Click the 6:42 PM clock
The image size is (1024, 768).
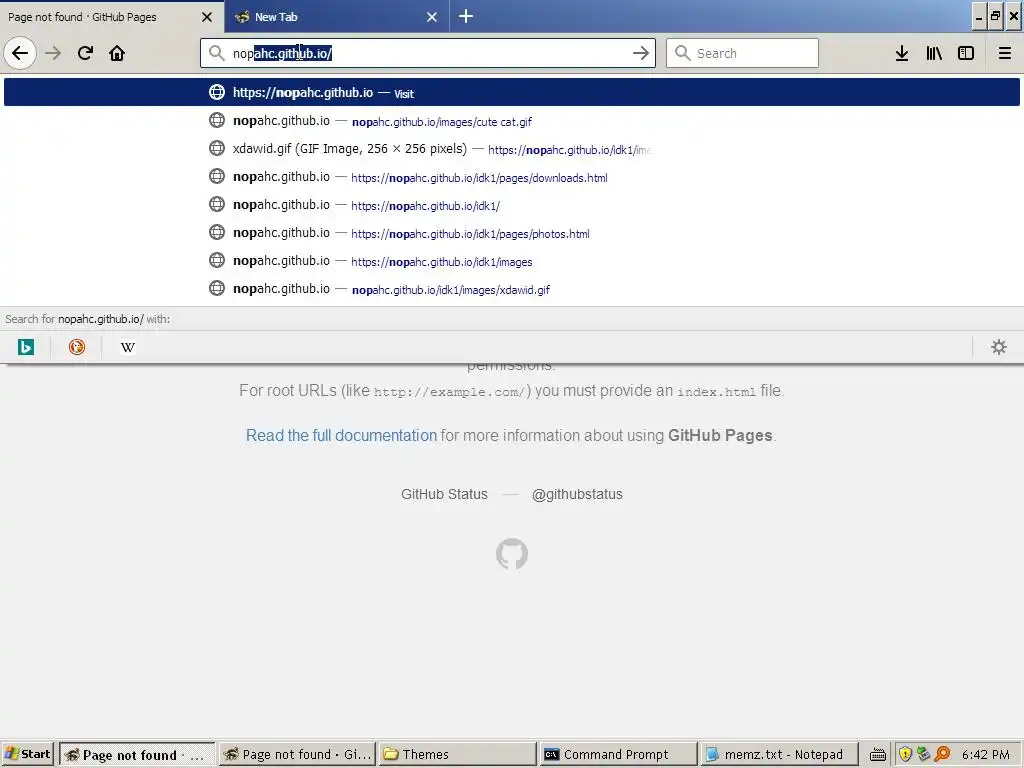pos(985,754)
